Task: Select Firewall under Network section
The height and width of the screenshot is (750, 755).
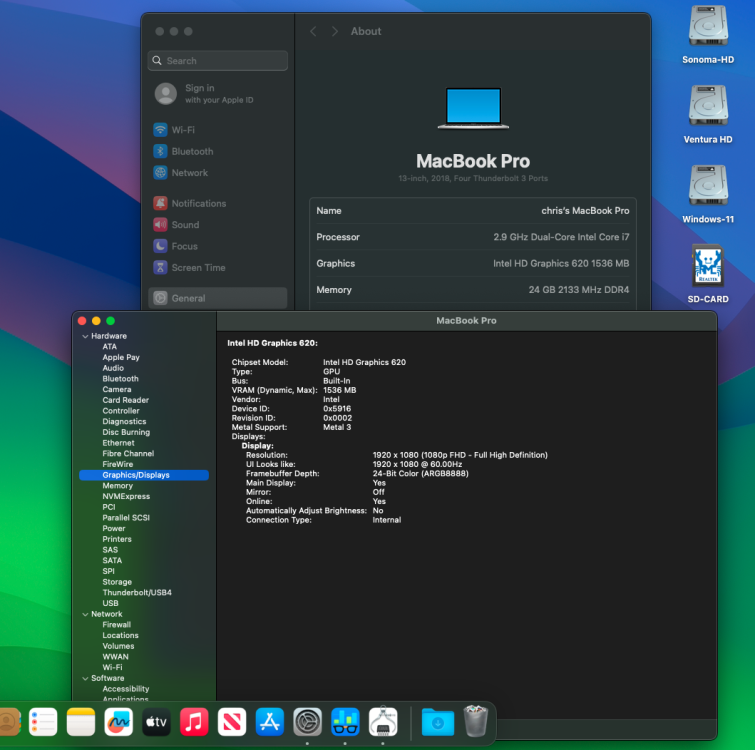Action: 117,625
